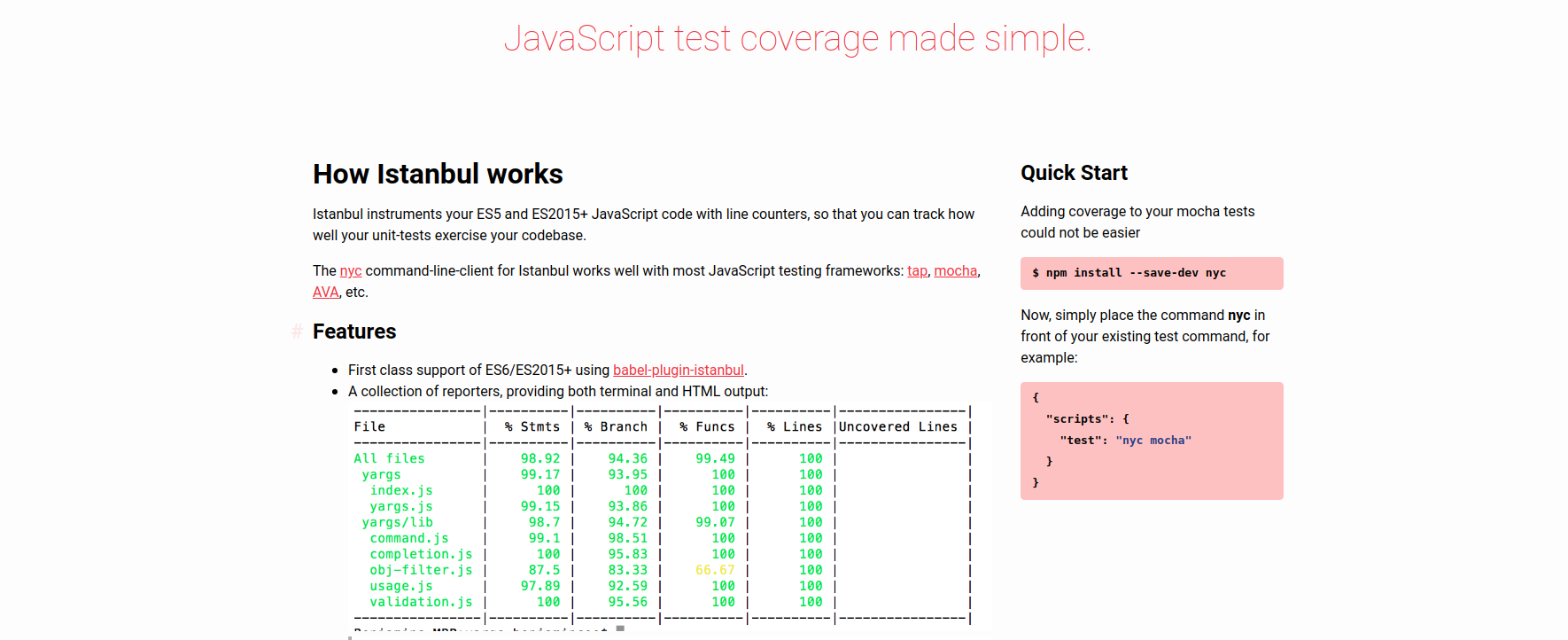Click the 'yargs/lib' row label
This screenshot has height=640, width=1568.
tap(397, 522)
